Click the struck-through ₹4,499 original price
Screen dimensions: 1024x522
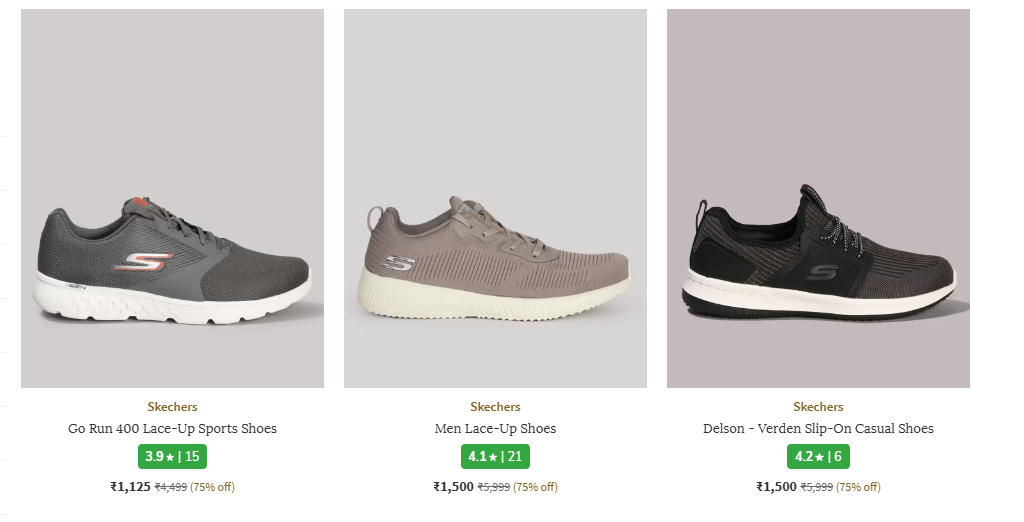tap(170, 488)
